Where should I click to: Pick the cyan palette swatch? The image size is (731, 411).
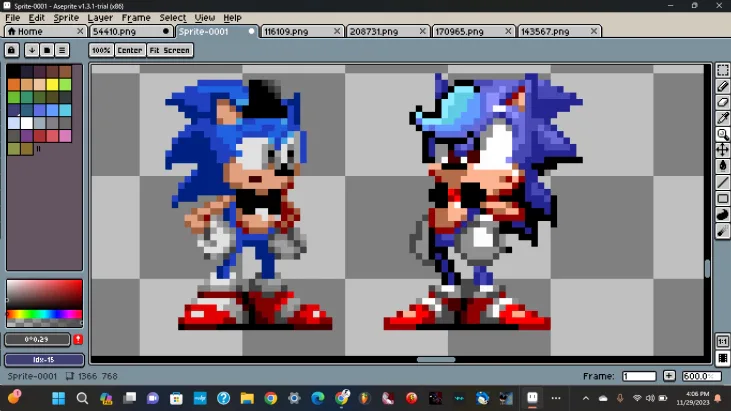[x=65, y=110]
